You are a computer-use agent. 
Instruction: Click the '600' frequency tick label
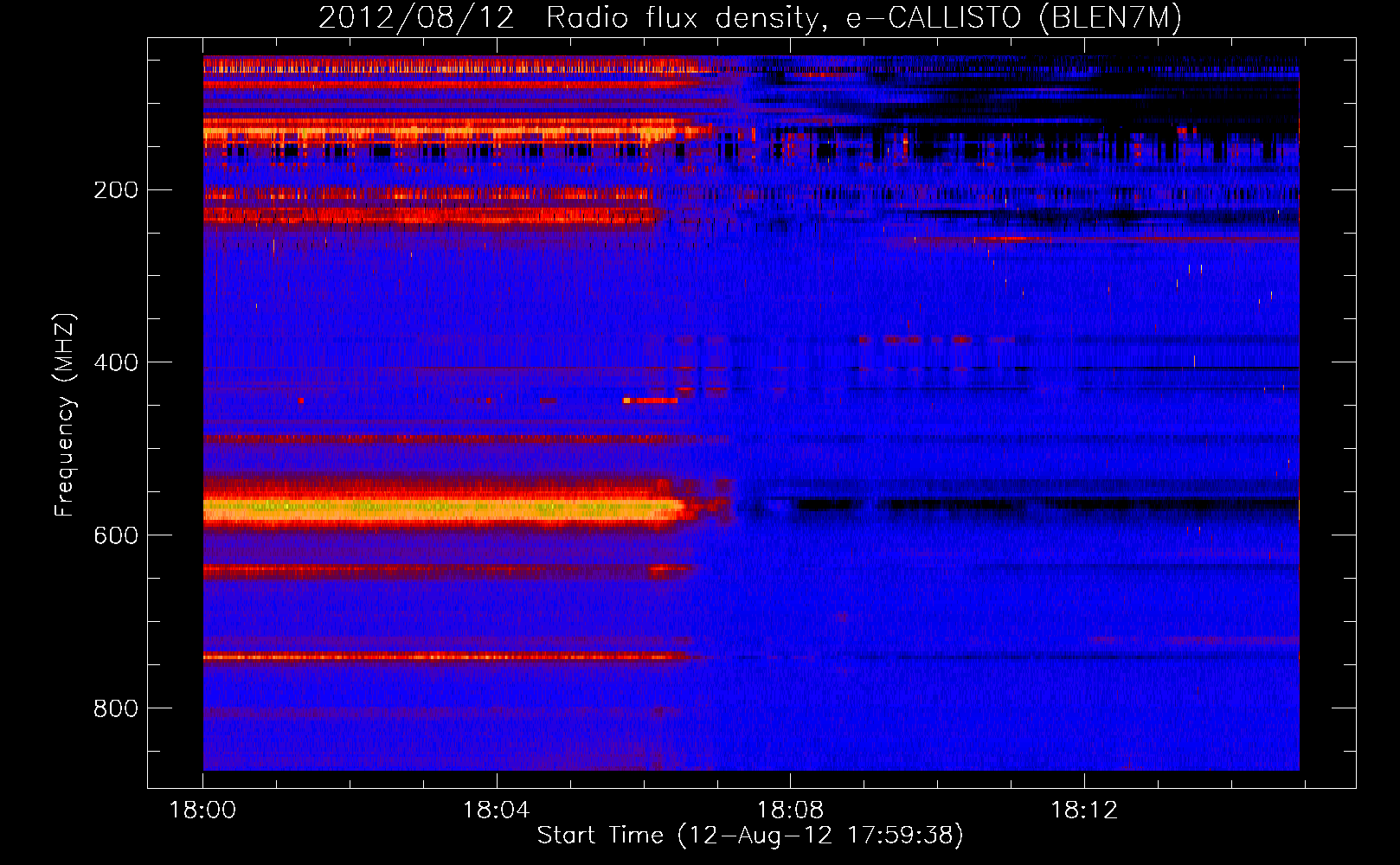[x=115, y=535]
